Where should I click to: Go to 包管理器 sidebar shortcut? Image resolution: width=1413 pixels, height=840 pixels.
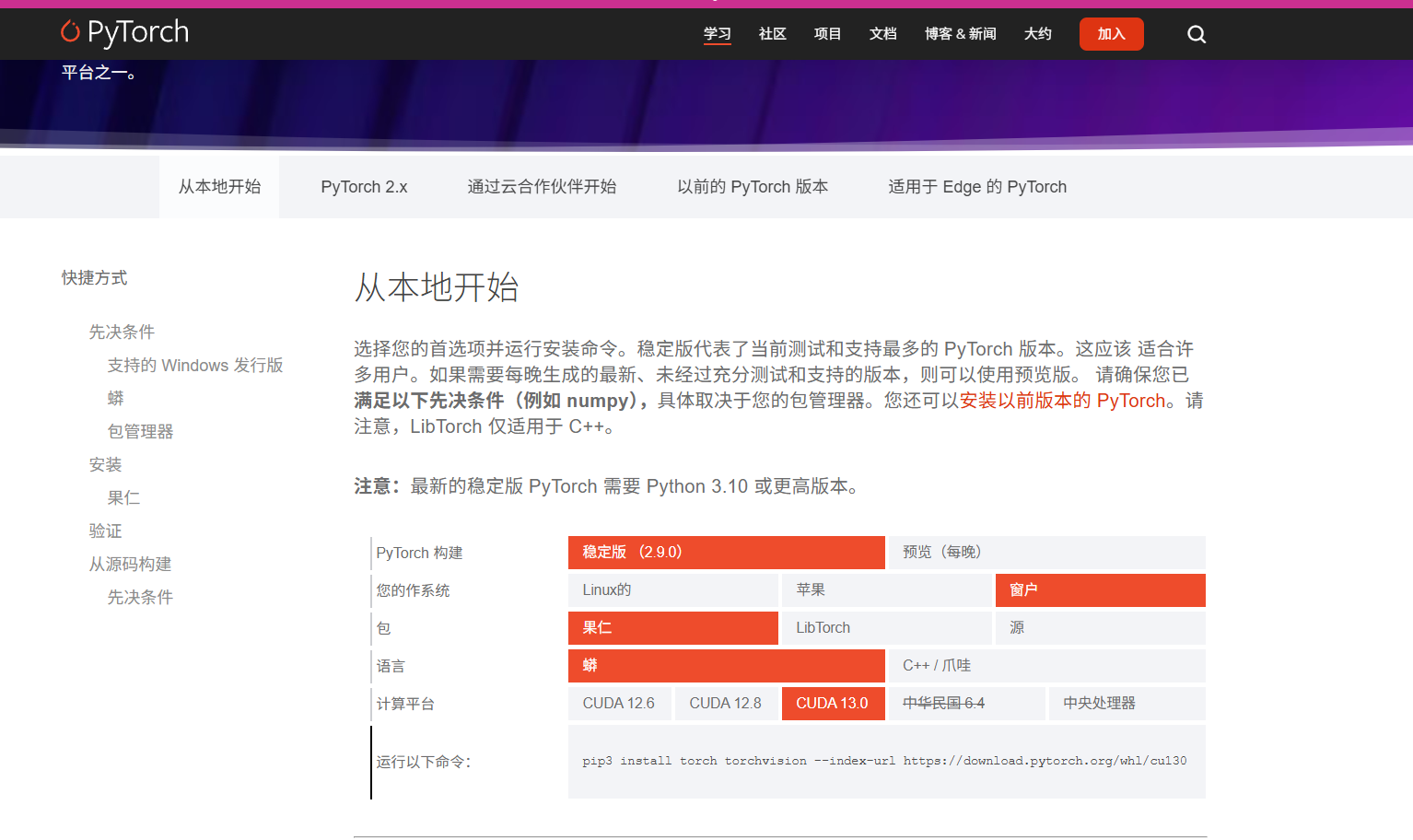[x=140, y=431]
